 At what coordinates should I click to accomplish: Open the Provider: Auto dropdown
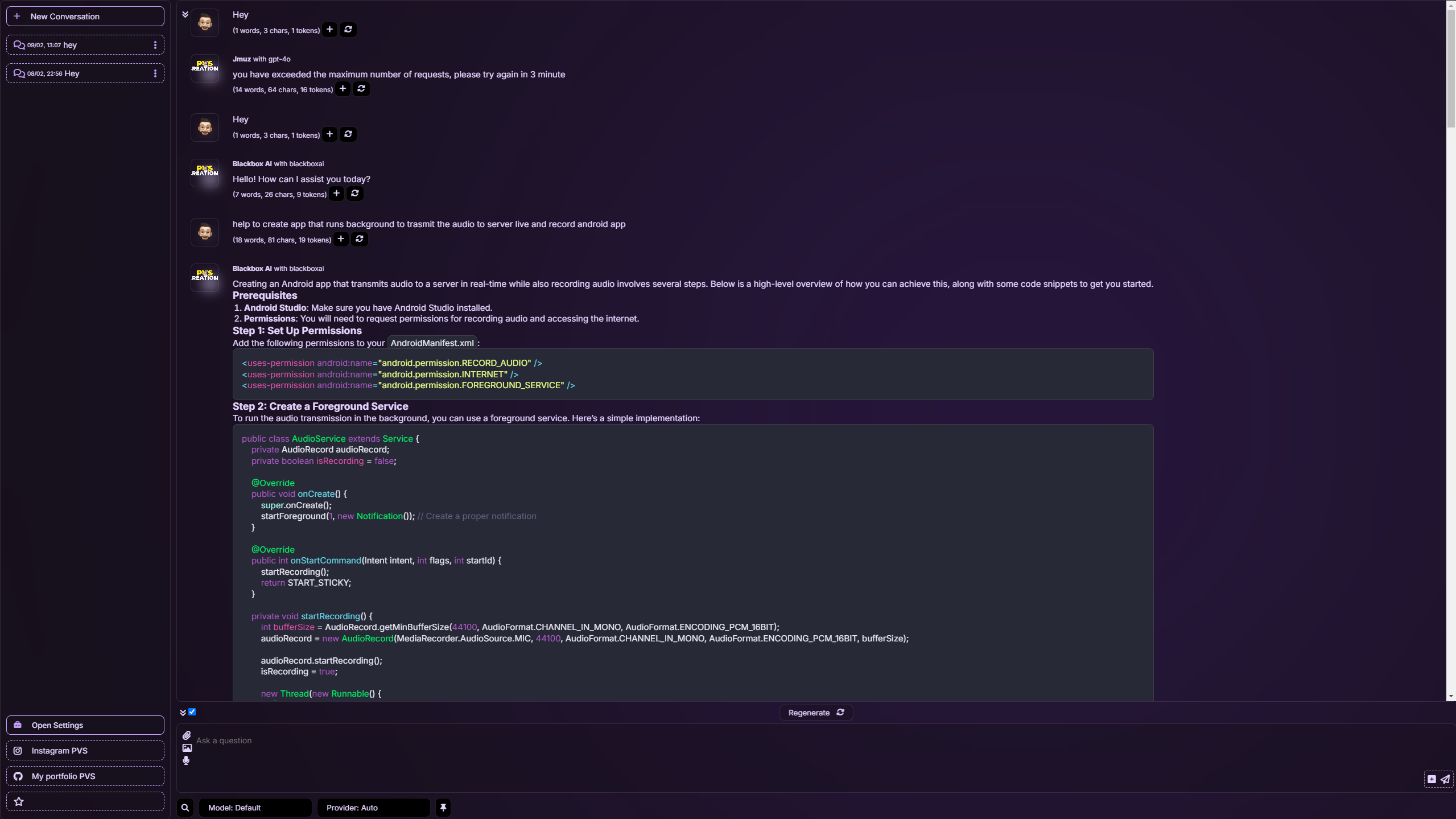point(373,808)
